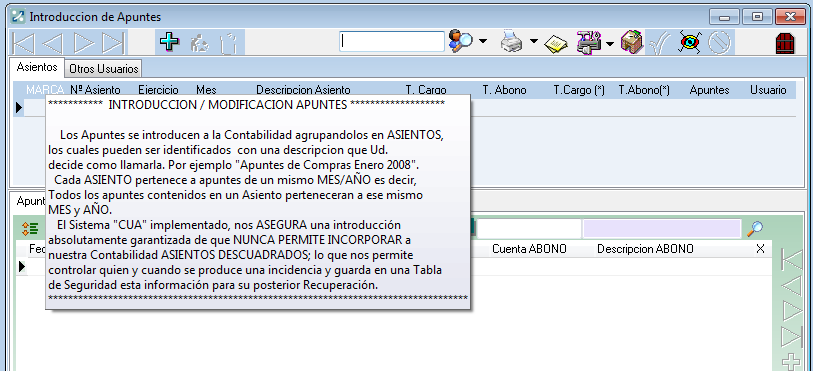The height and width of the screenshot is (371, 813).
Task: Click the user search magnifier icon
Action: pos(460,41)
